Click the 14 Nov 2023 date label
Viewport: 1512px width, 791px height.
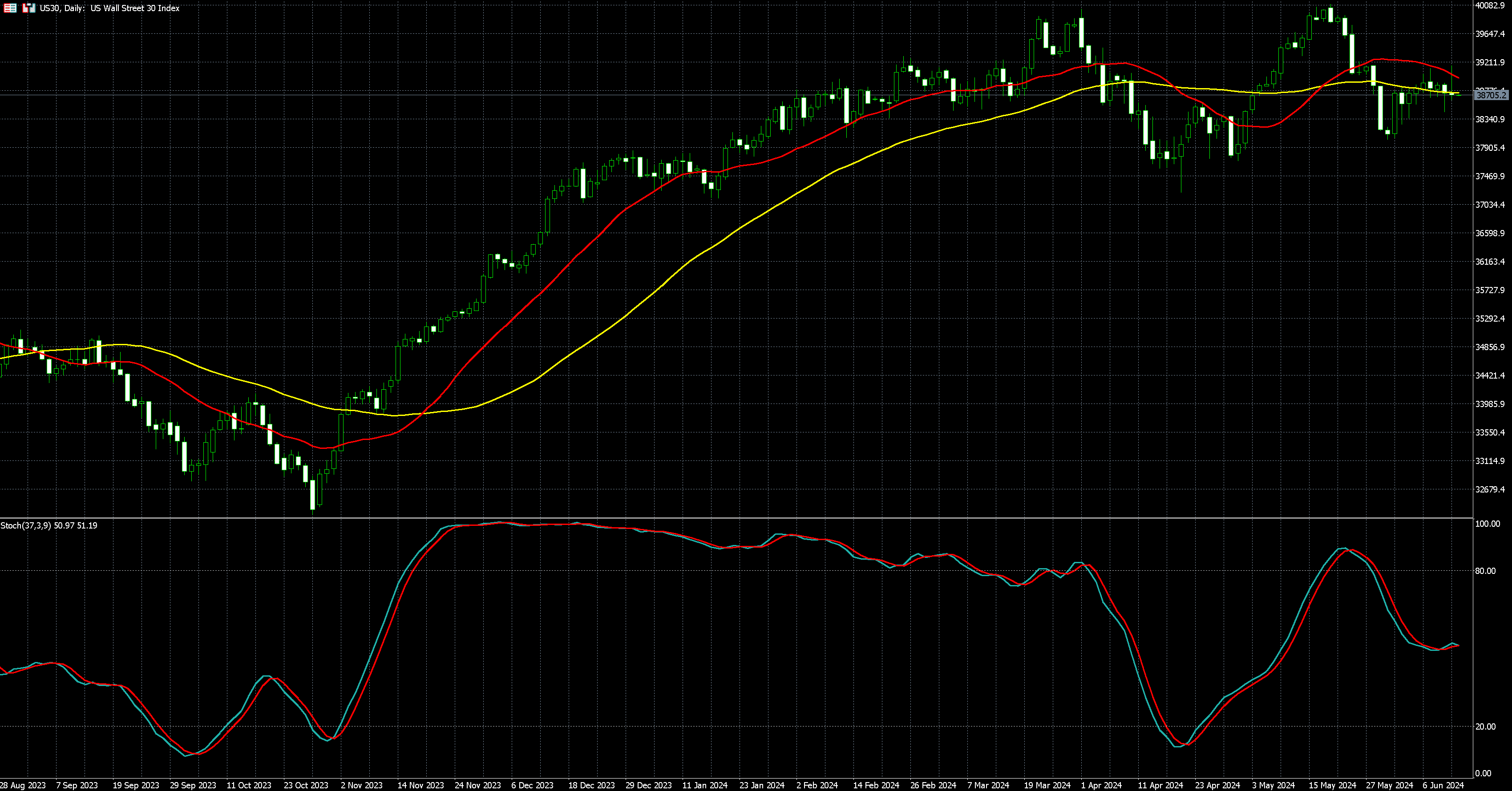coord(420,785)
